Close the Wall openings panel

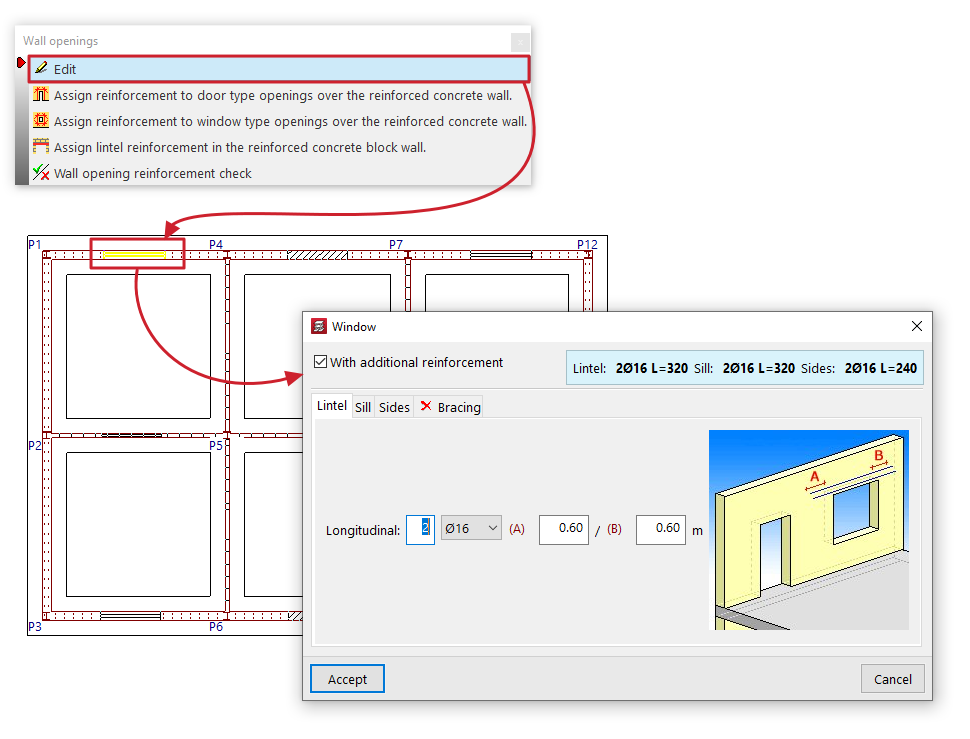(520, 42)
